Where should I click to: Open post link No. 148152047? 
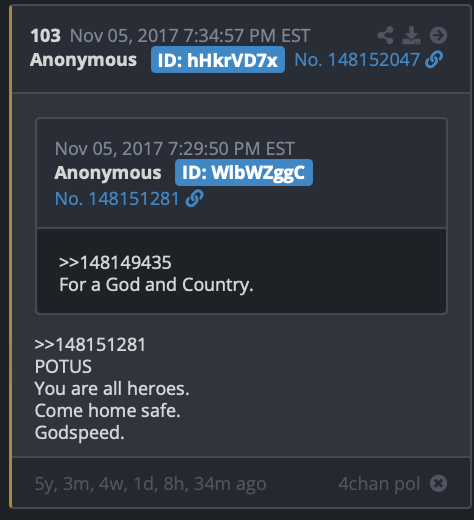click(357, 60)
